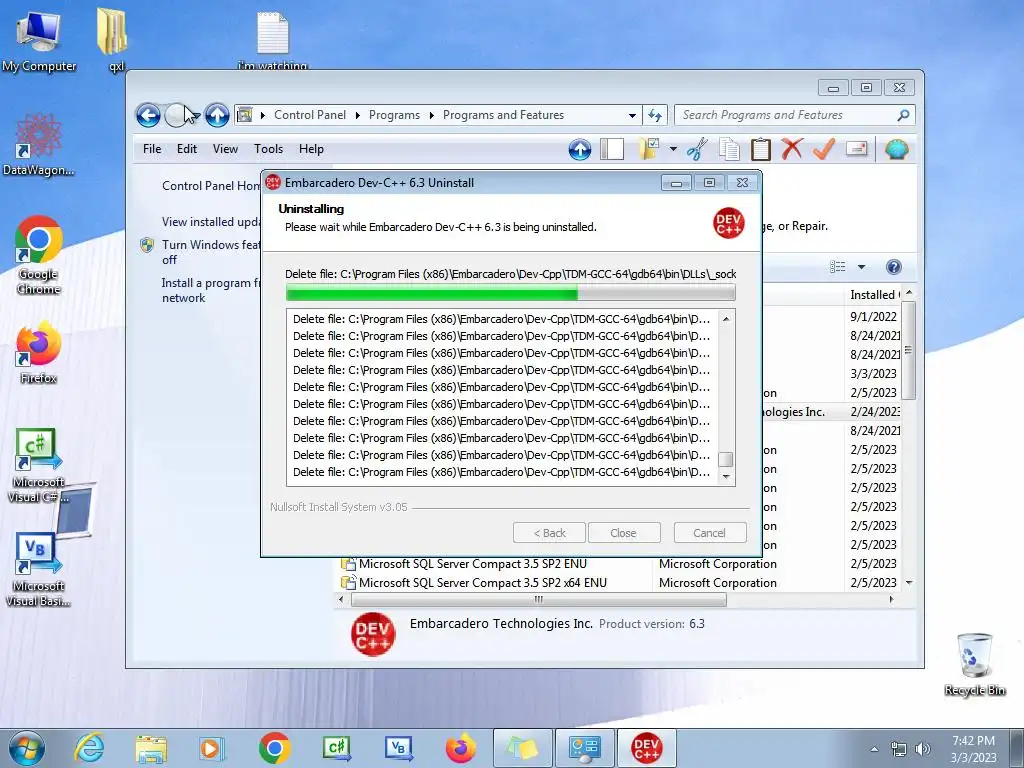1024x768 pixels.
Task: Open Programs and Features help button
Action: pyautogui.click(x=893, y=267)
